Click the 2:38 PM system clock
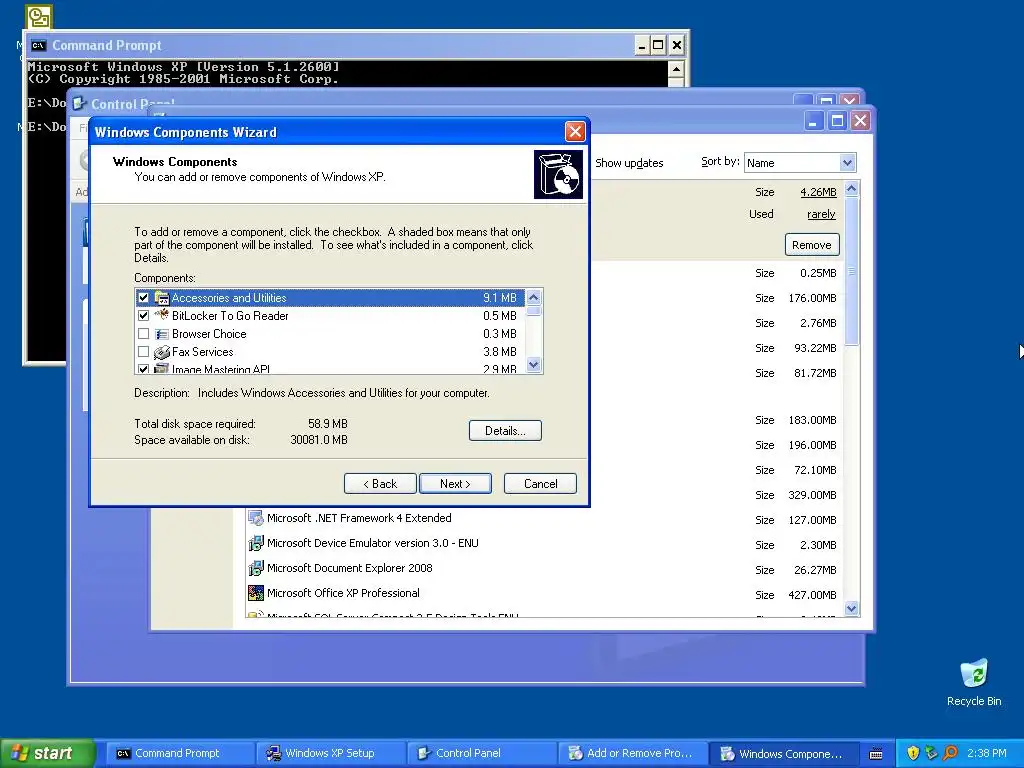 click(x=987, y=753)
